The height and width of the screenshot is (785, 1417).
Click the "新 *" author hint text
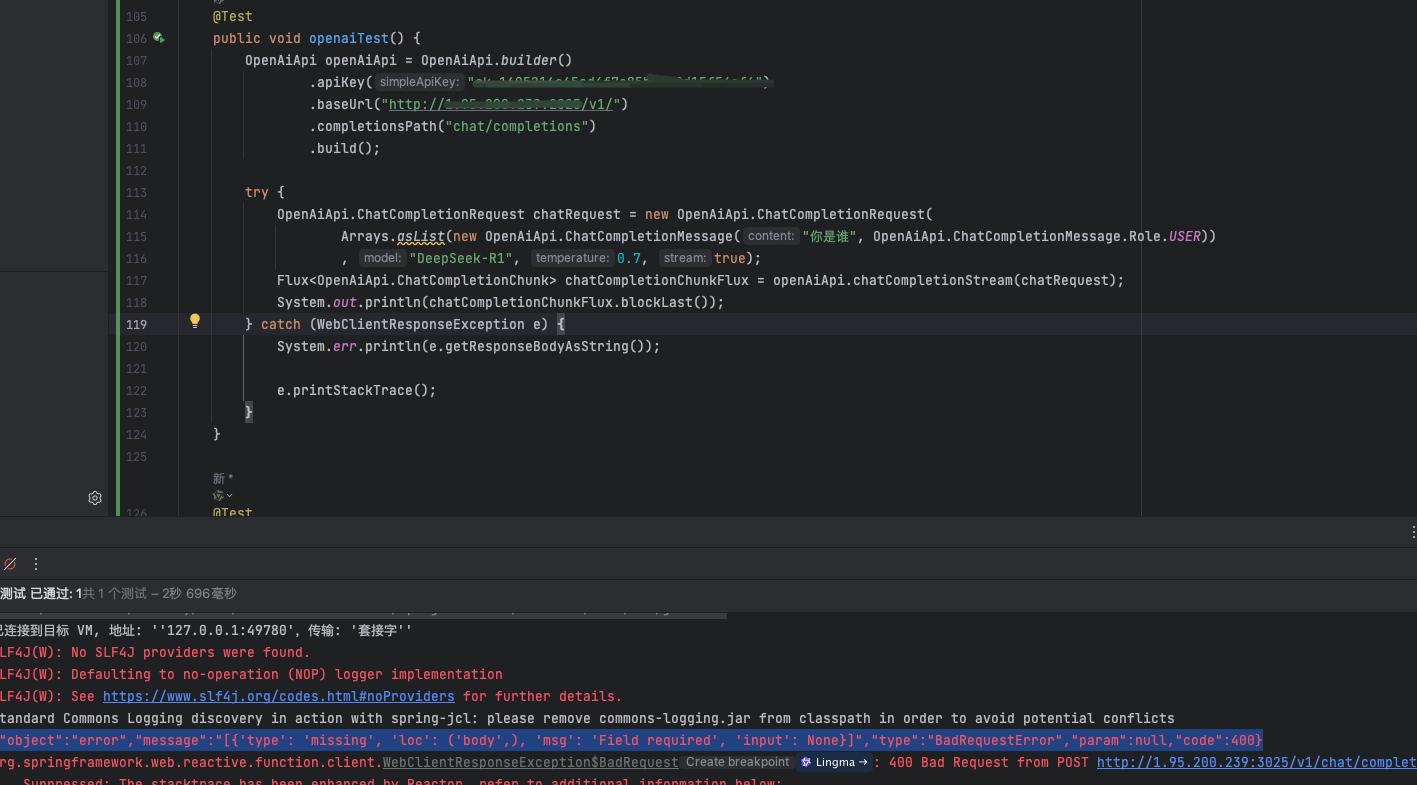point(223,478)
